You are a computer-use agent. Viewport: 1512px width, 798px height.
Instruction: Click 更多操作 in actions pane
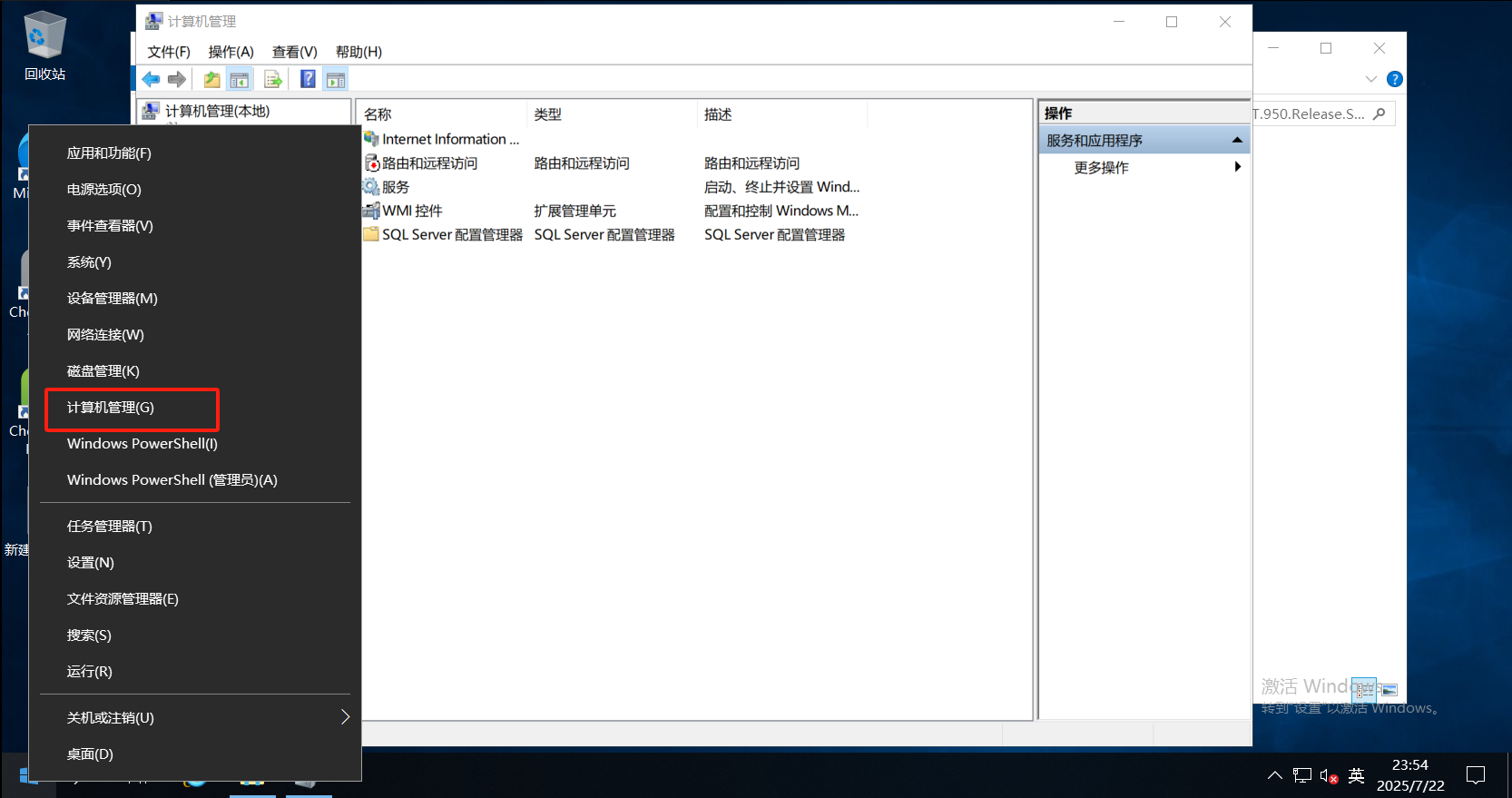click(x=1102, y=167)
